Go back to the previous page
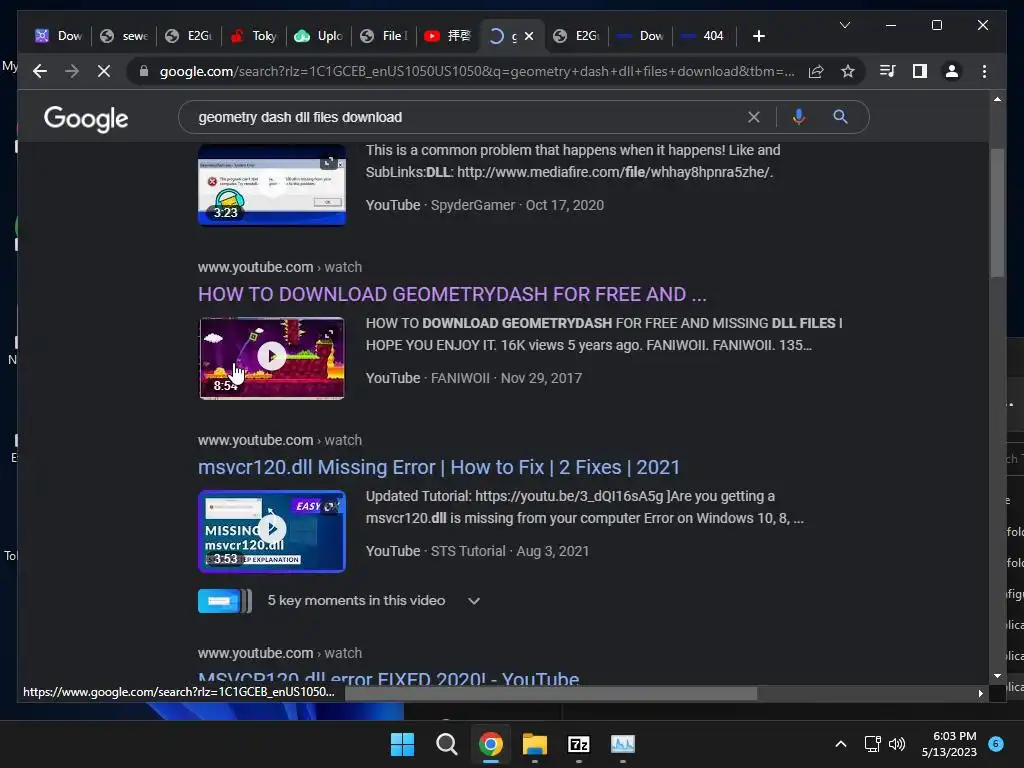 coord(40,71)
